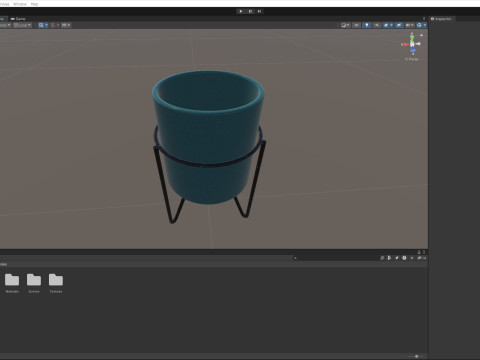This screenshot has height=360, width=480.
Task: Open the Project panel three-dot options menu
Action: pyautogui.click(x=424, y=252)
